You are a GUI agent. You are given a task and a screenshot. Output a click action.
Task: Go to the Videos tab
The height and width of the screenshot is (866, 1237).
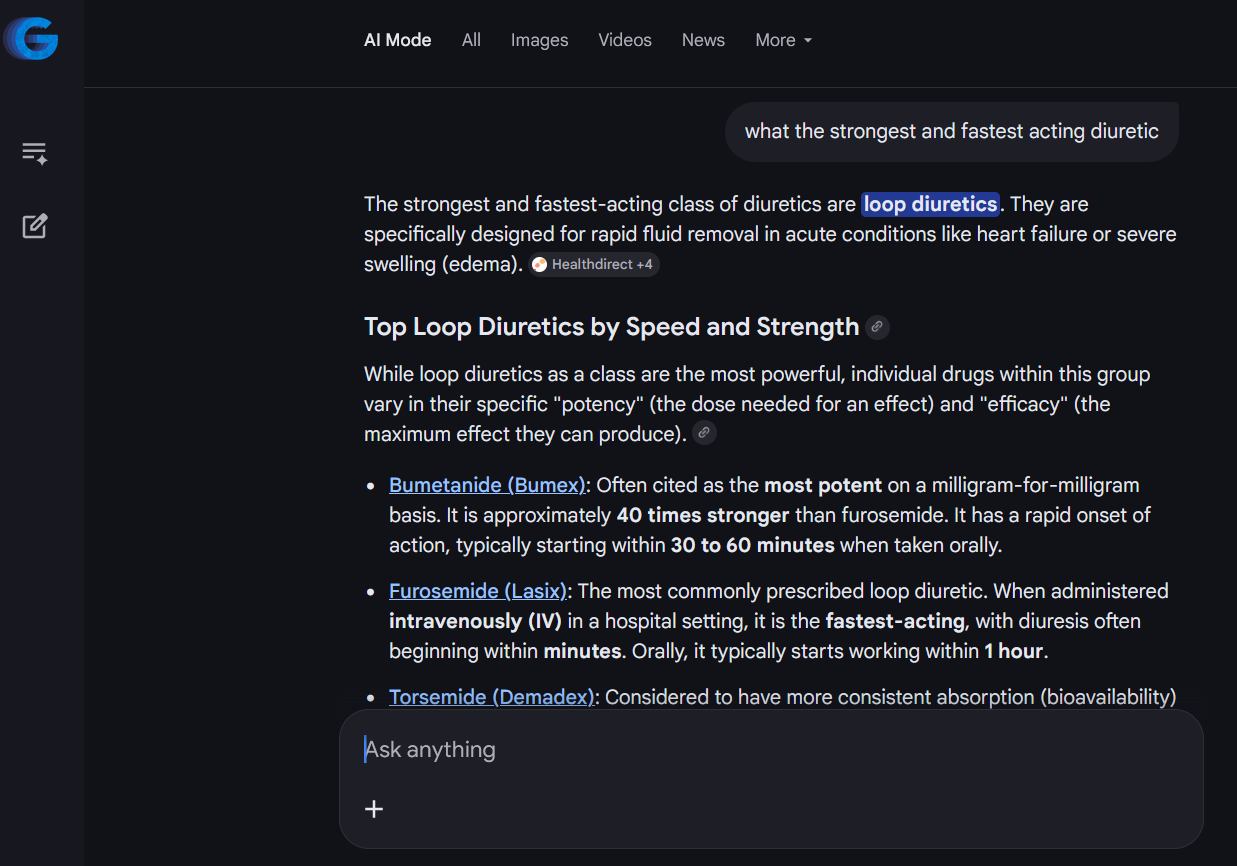(x=625, y=40)
